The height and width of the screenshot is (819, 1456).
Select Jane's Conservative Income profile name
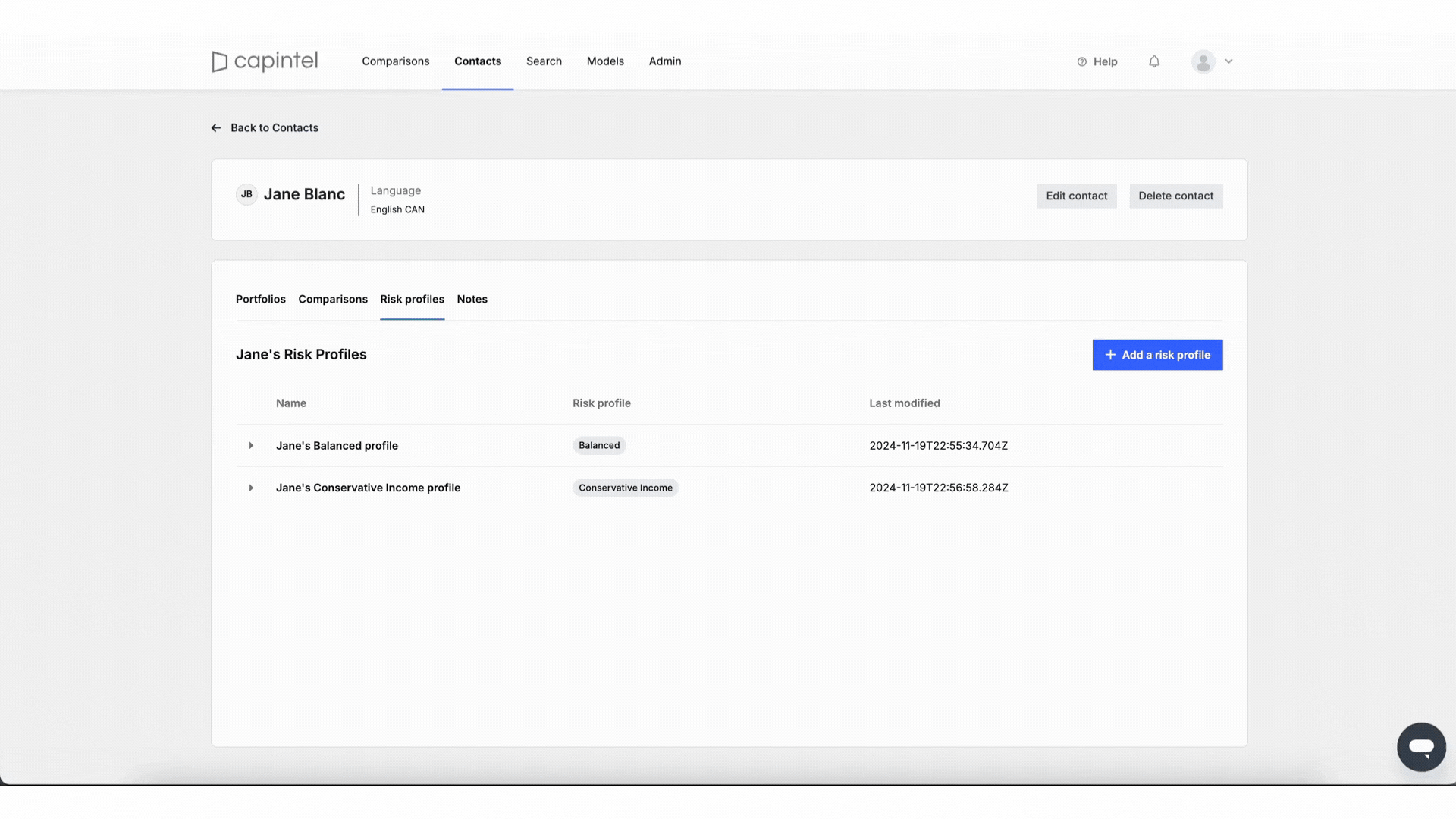pos(368,488)
